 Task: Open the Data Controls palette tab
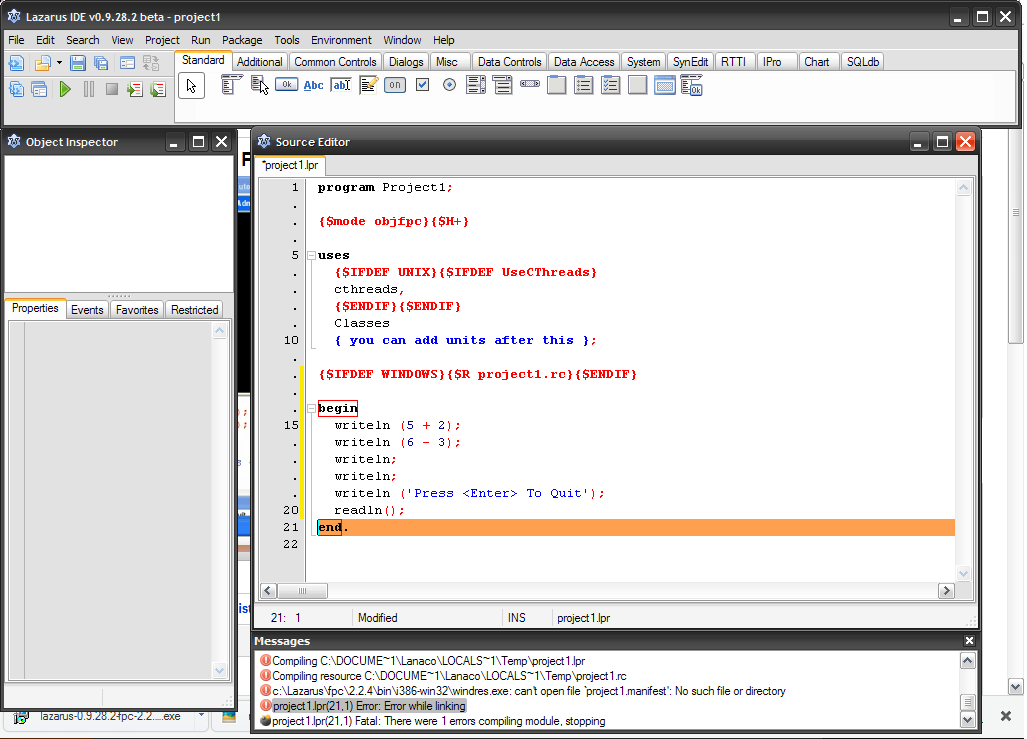pos(509,62)
